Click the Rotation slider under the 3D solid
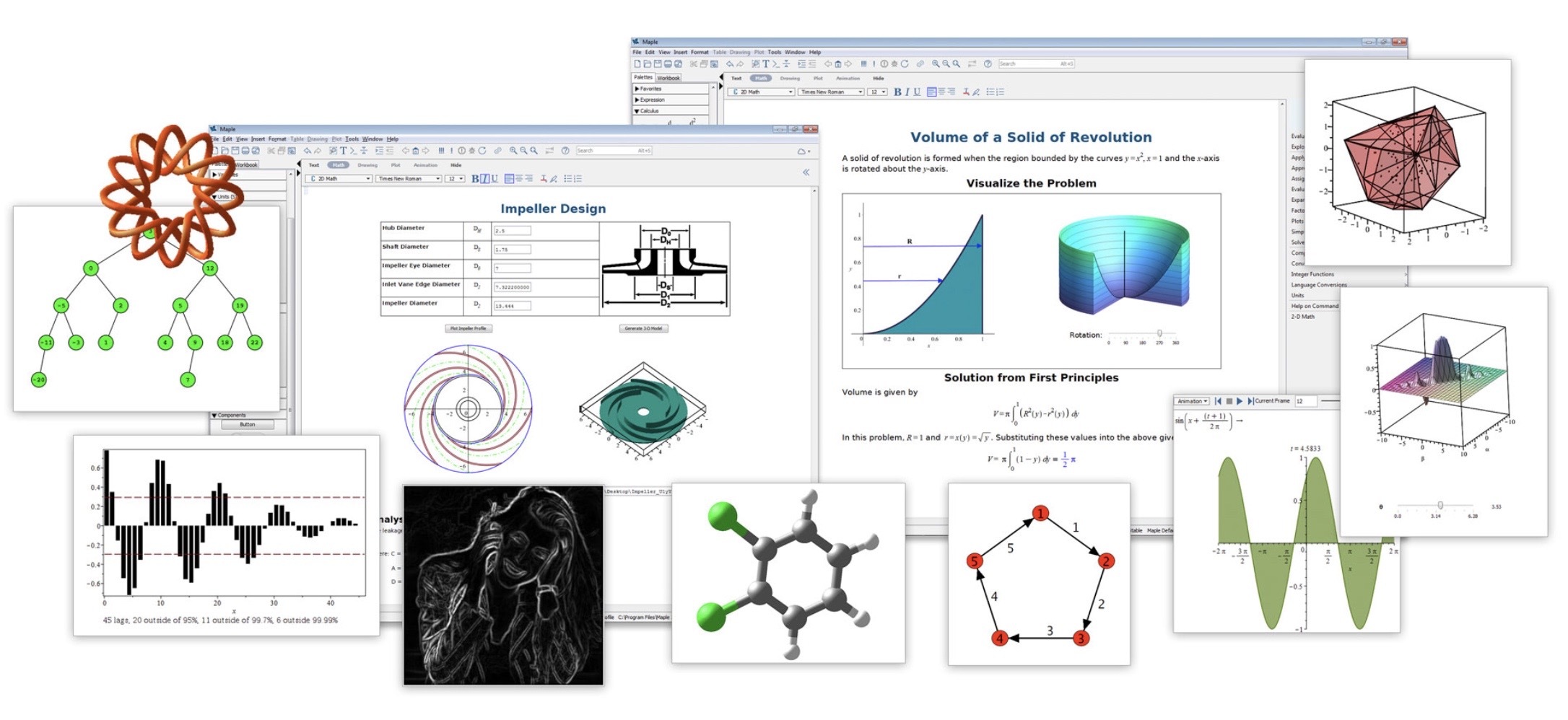 (x=1143, y=334)
